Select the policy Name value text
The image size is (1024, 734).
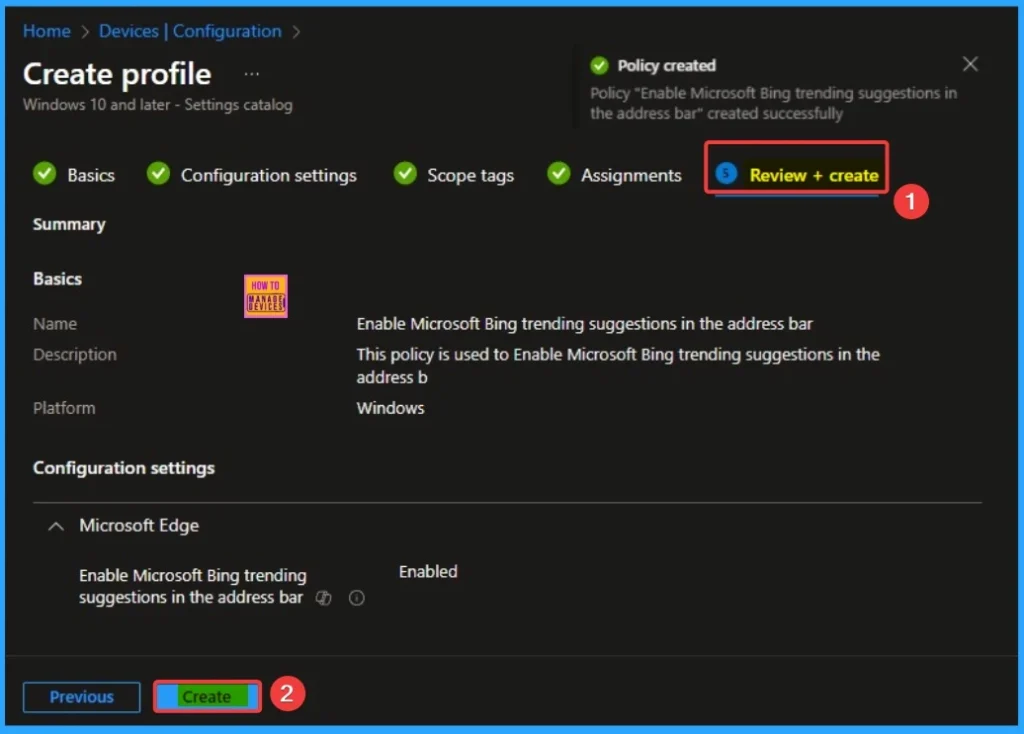[584, 324]
